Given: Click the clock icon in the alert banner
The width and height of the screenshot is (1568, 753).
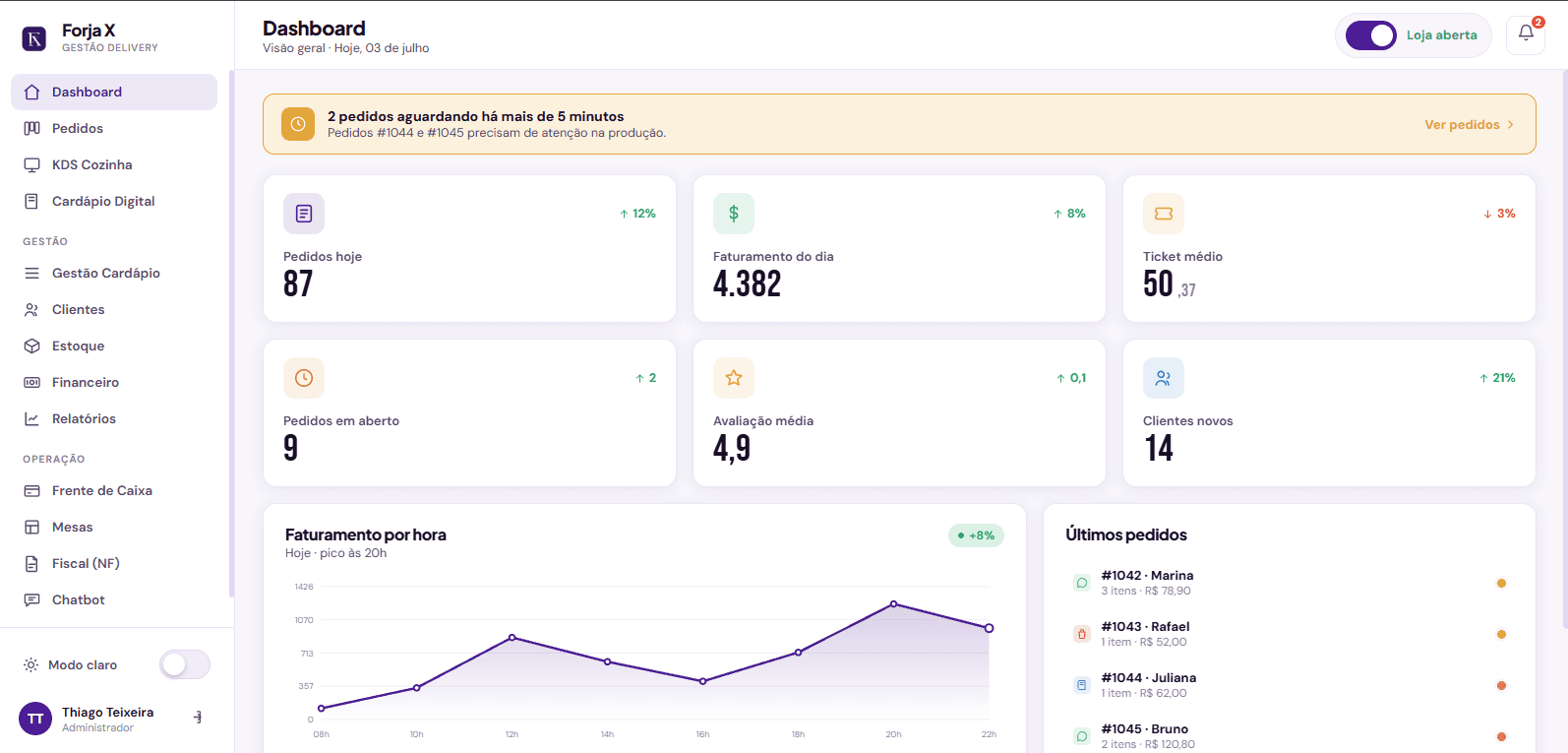Looking at the screenshot, I should point(298,124).
